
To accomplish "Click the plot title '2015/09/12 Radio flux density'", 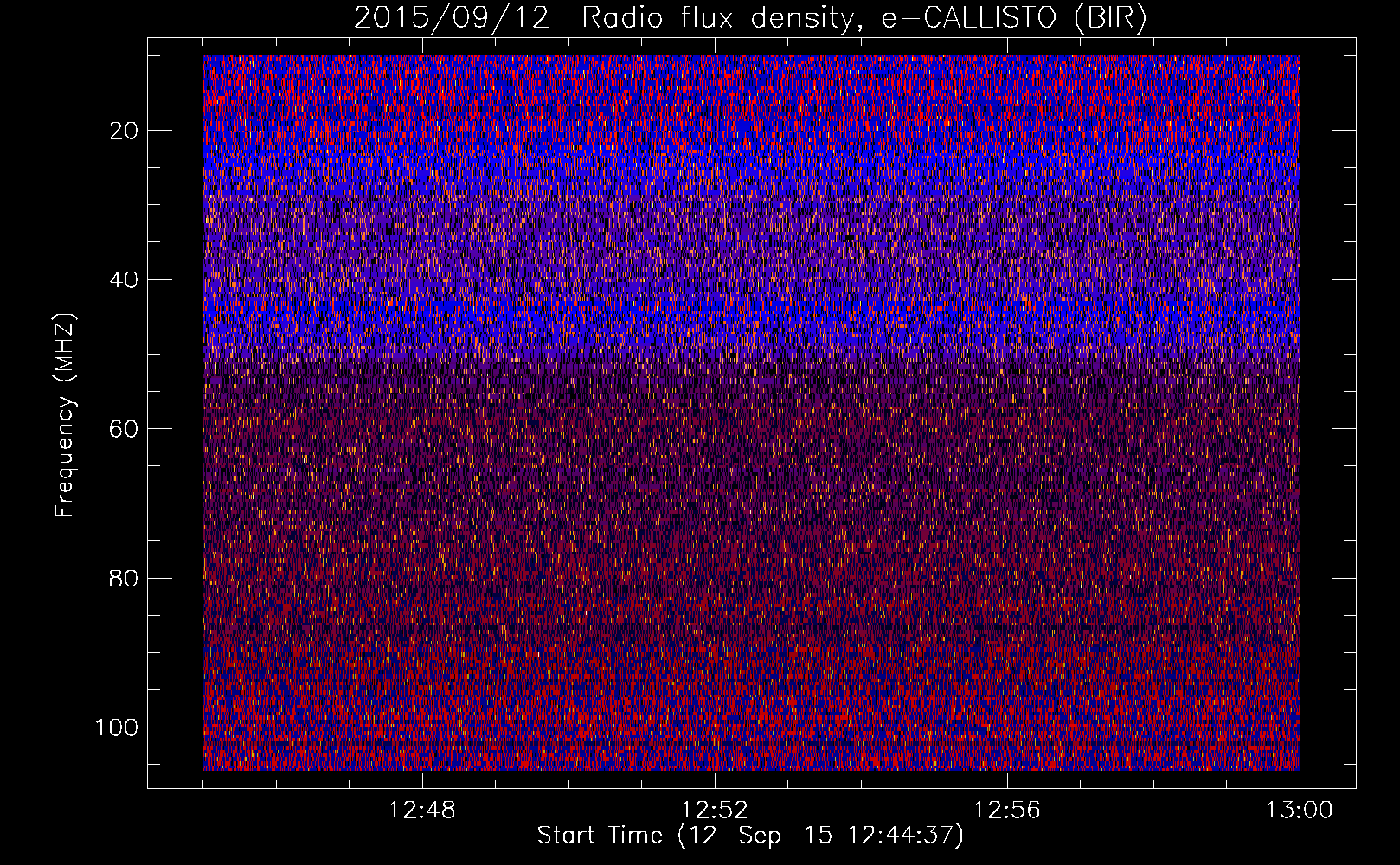I will (750, 18).
